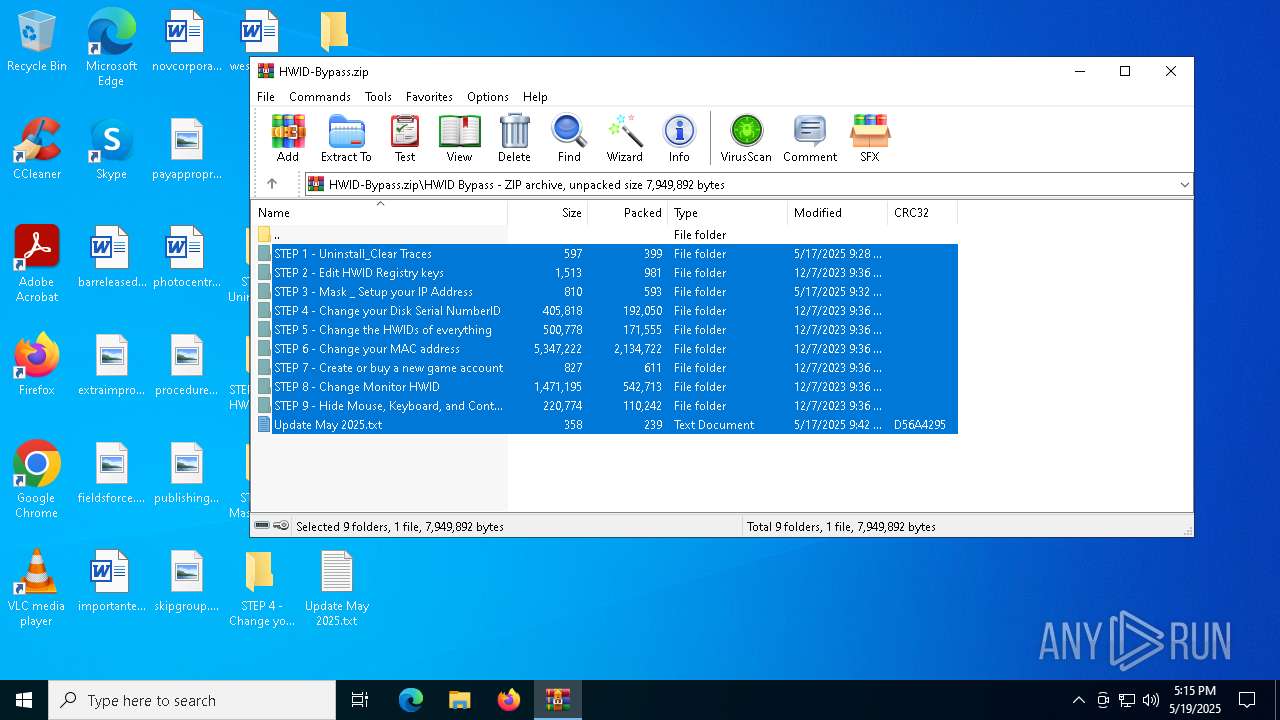Select the parent folder '..' row
The width and height of the screenshot is (1280, 720).
coord(605,235)
